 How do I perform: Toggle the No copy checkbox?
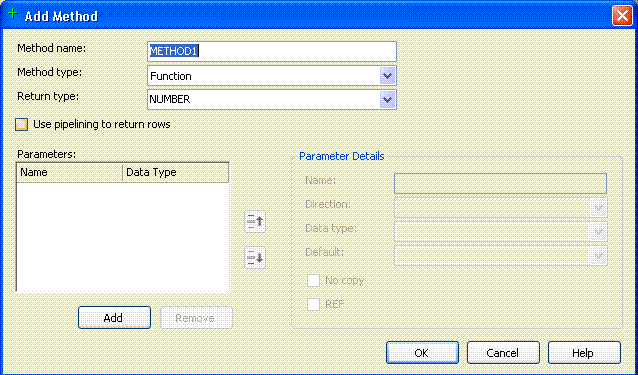click(x=313, y=280)
